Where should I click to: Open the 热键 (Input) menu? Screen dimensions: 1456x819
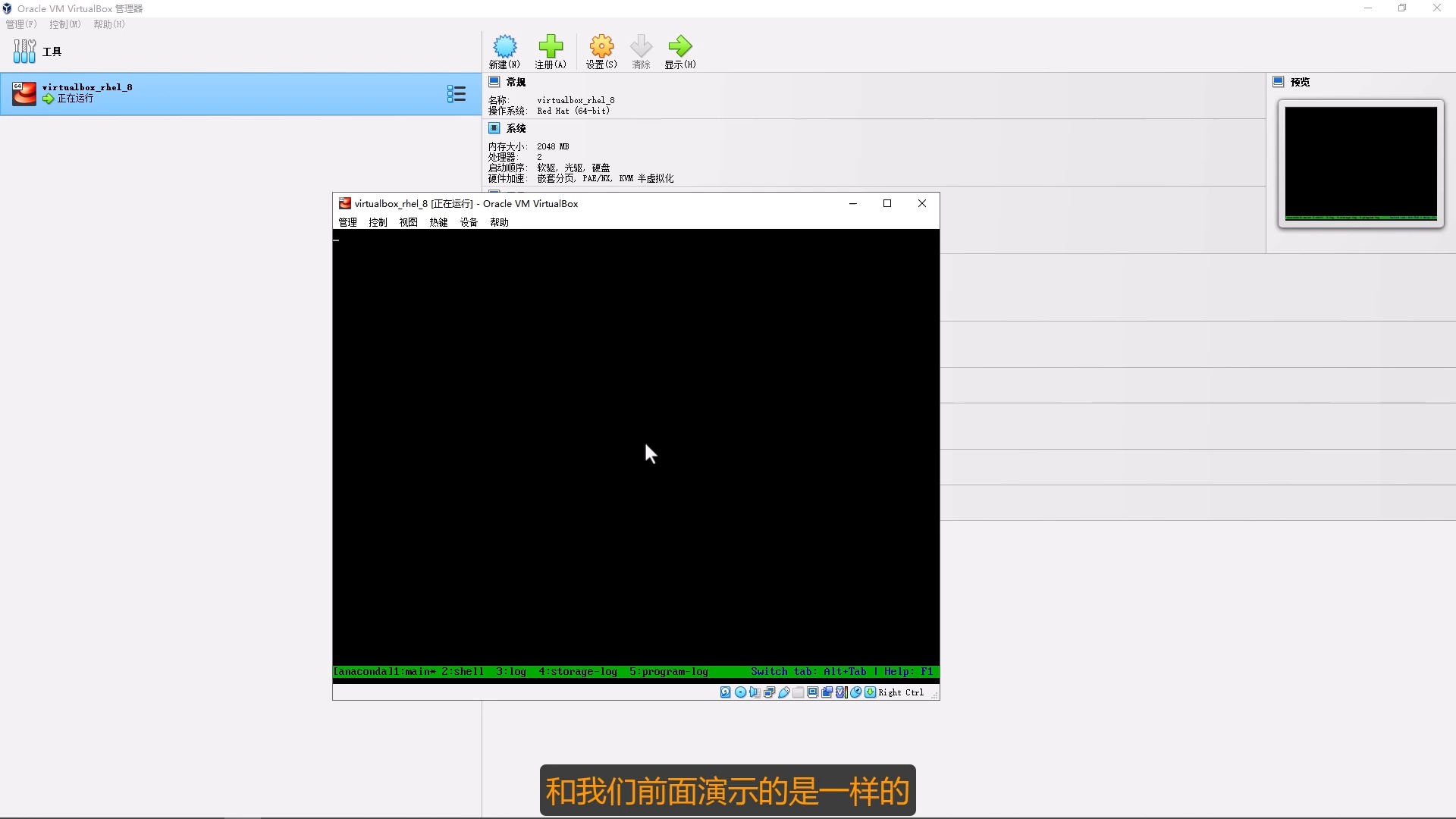(x=438, y=222)
